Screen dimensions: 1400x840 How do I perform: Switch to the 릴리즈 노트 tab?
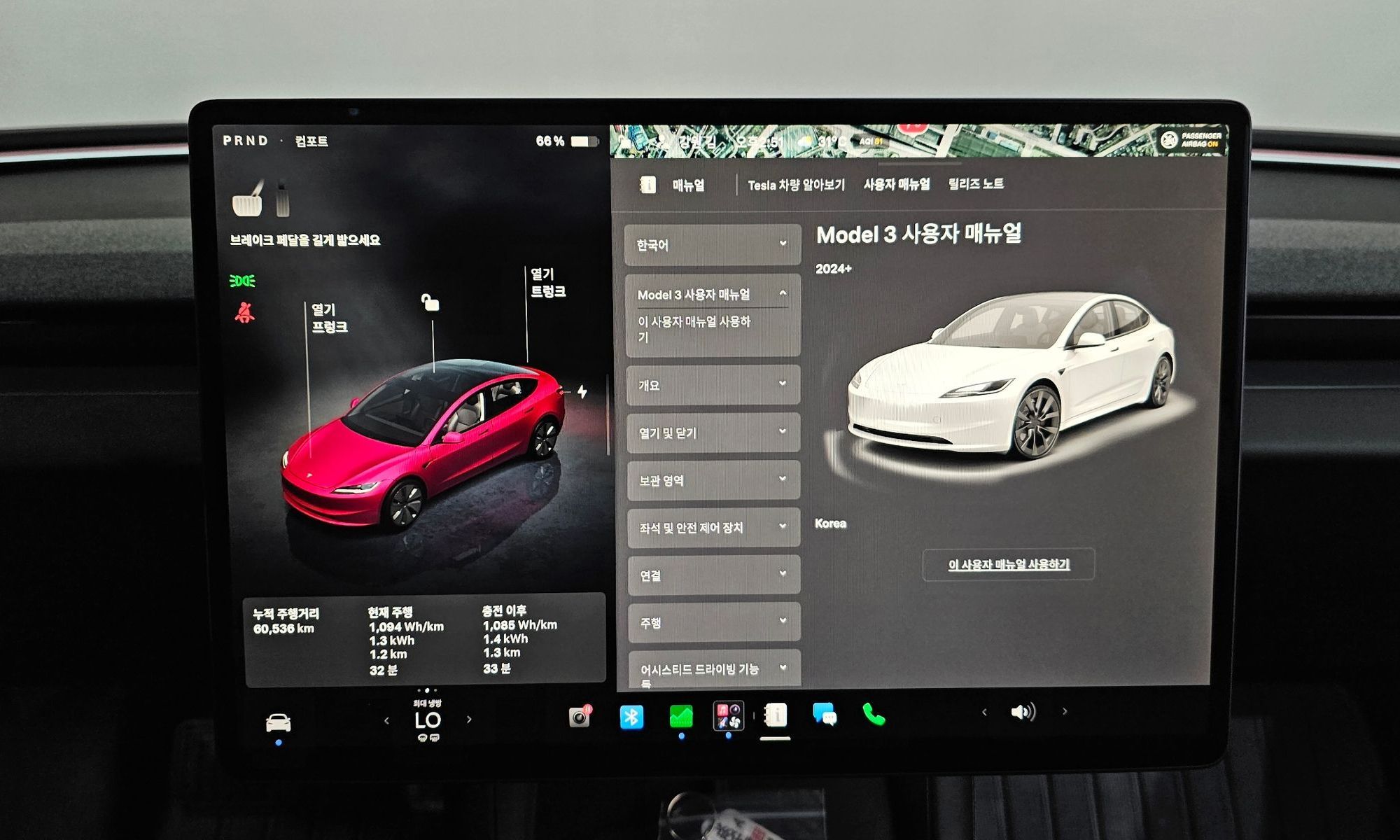976,184
